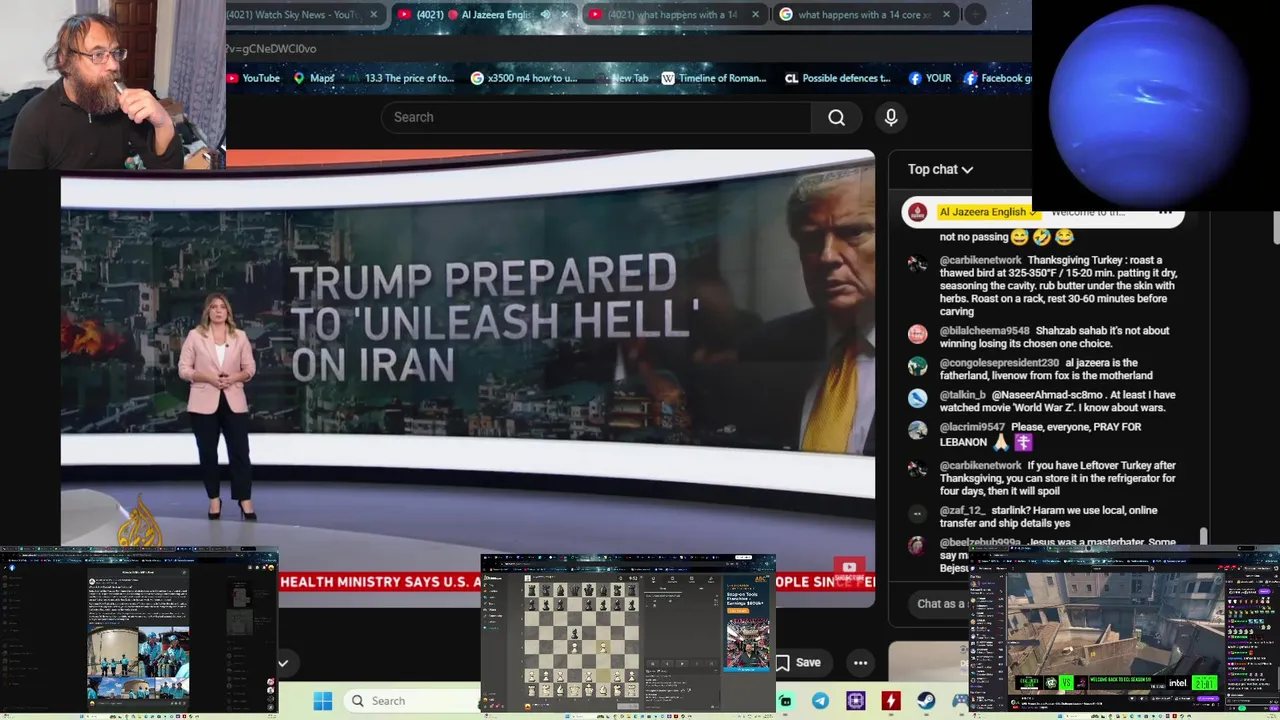Open the New Tab bookmark
Image resolution: width=1280 pixels, height=720 pixels.
[x=621, y=78]
